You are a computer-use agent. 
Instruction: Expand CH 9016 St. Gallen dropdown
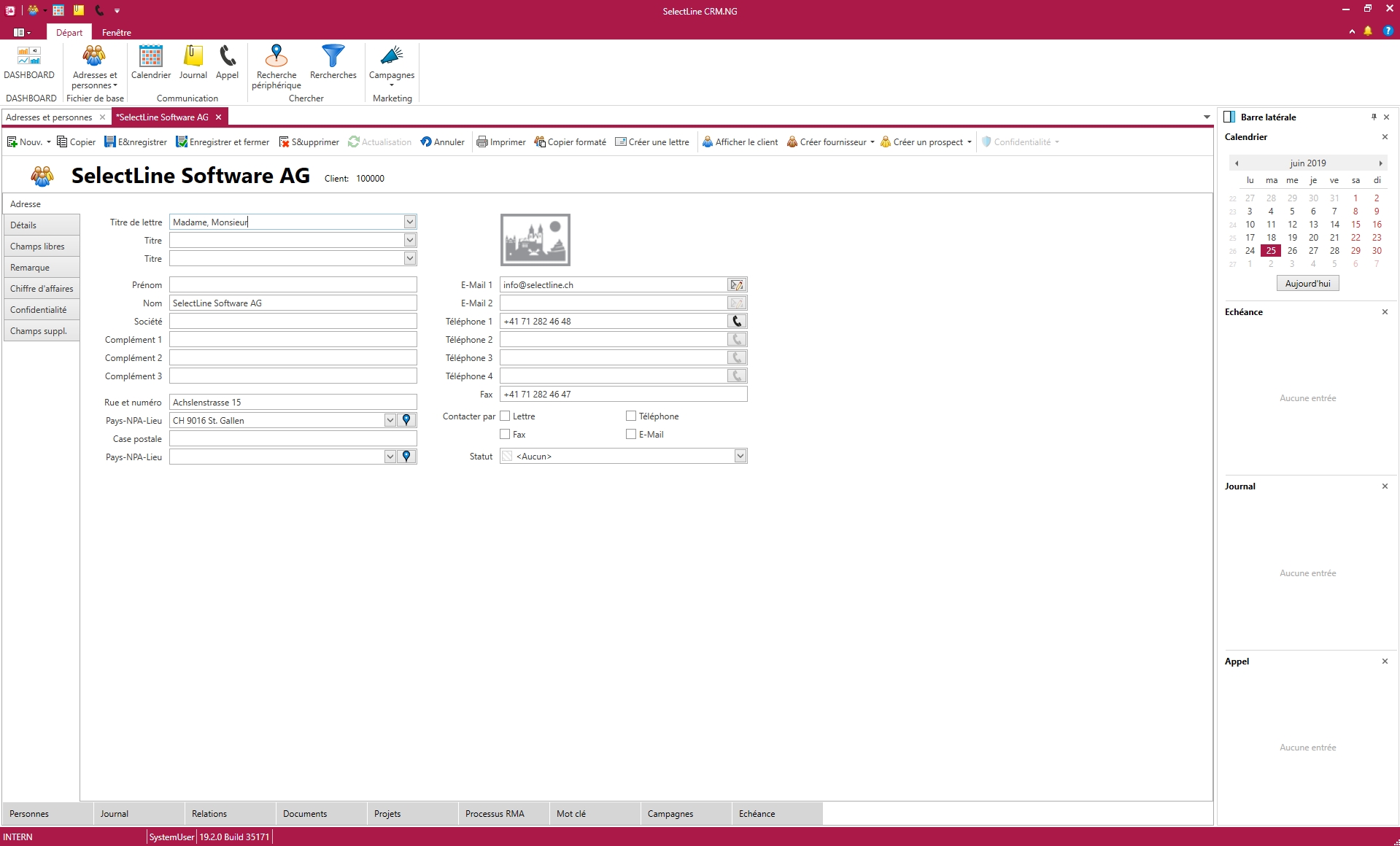[390, 421]
